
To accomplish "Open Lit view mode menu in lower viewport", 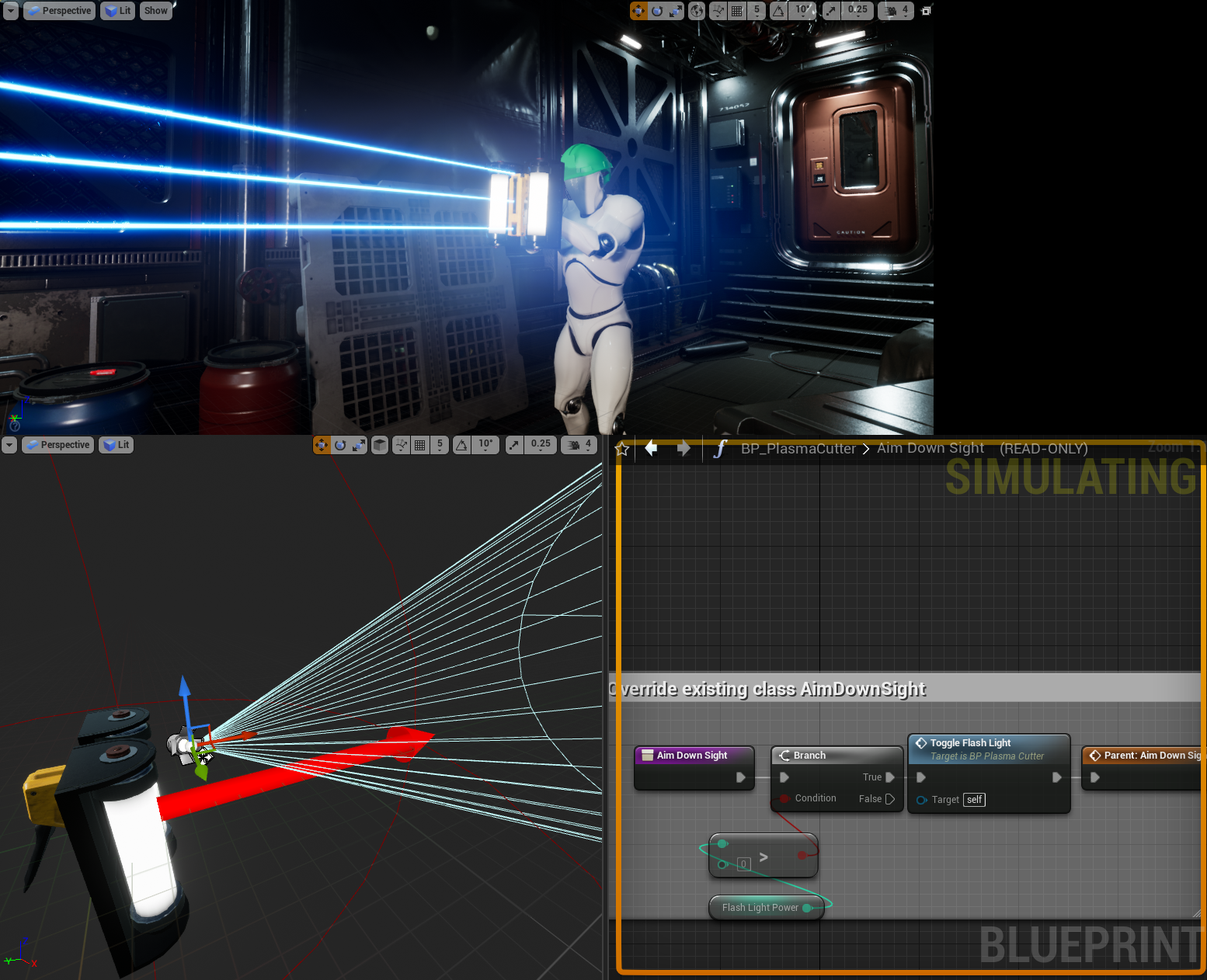I will click(x=117, y=445).
